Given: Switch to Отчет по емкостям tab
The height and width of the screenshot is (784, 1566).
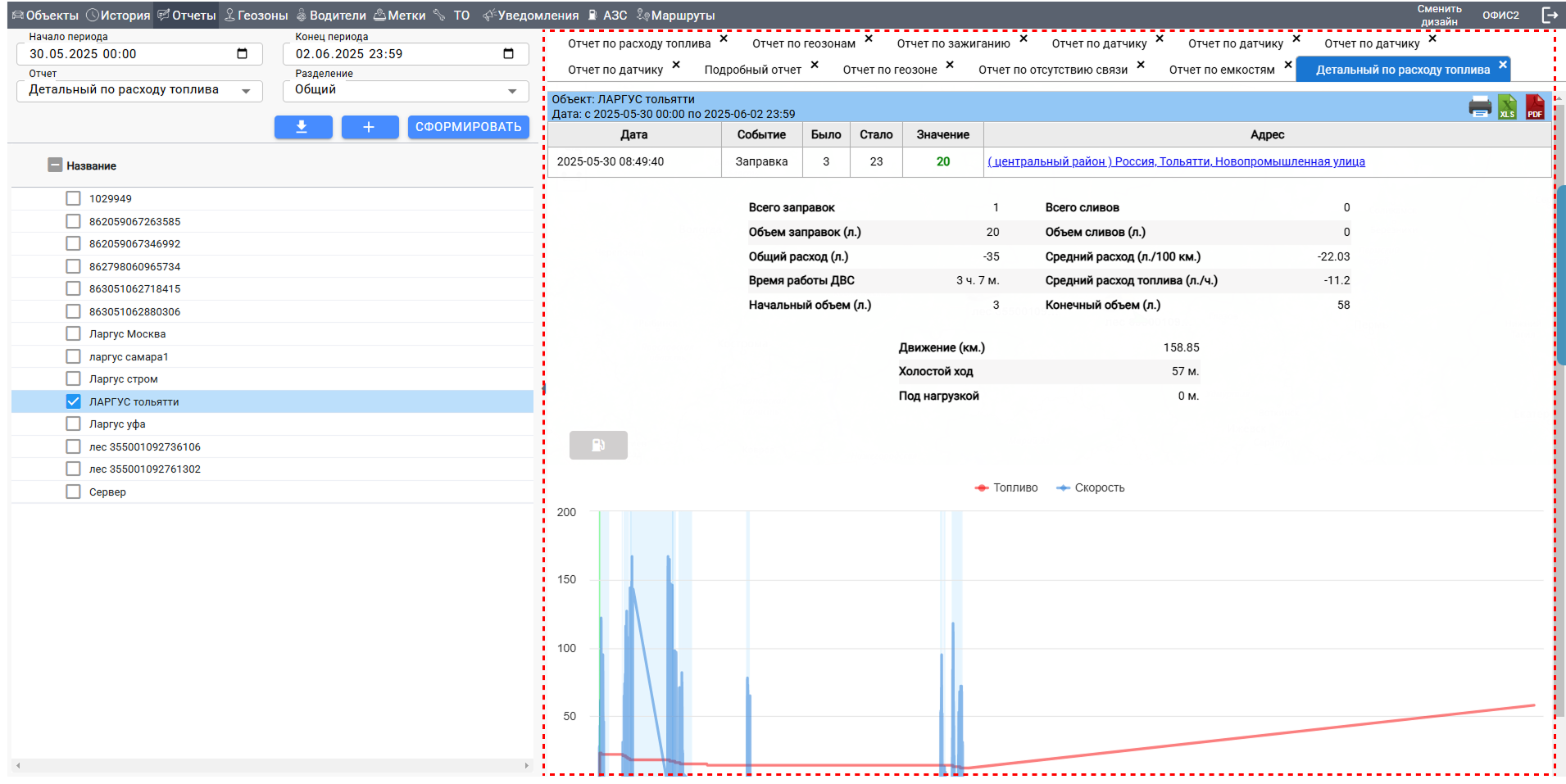Looking at the screenshot, I should pyautogui.click(x=1221, y=70).
